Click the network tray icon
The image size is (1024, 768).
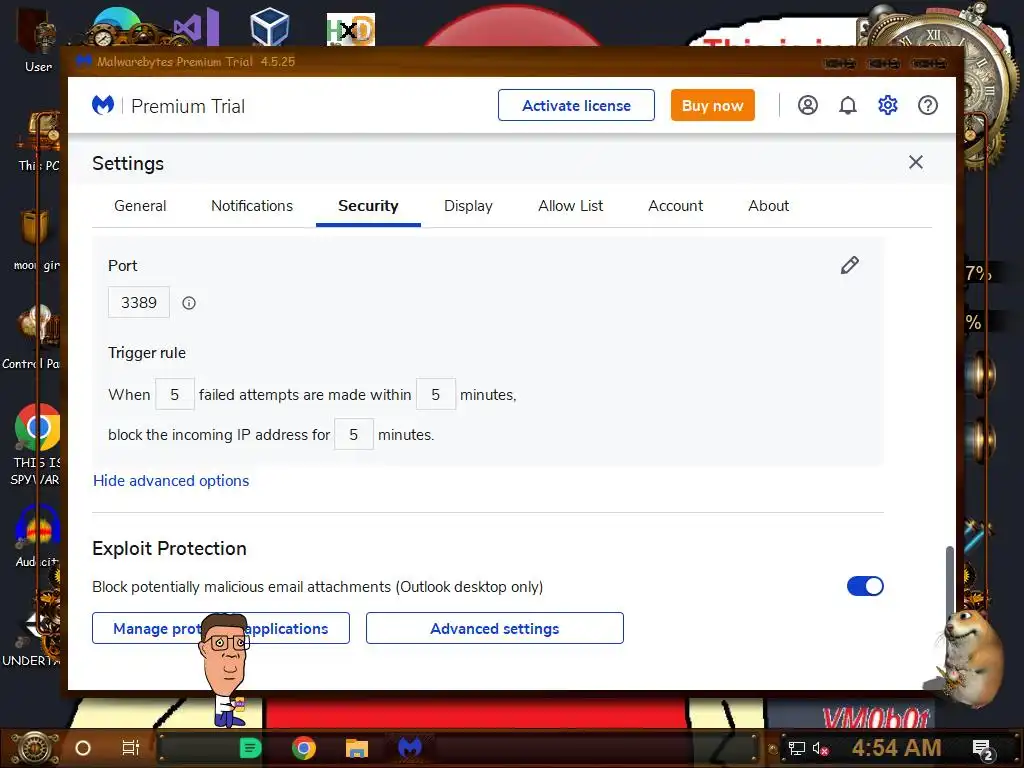(x=797, y=748)
